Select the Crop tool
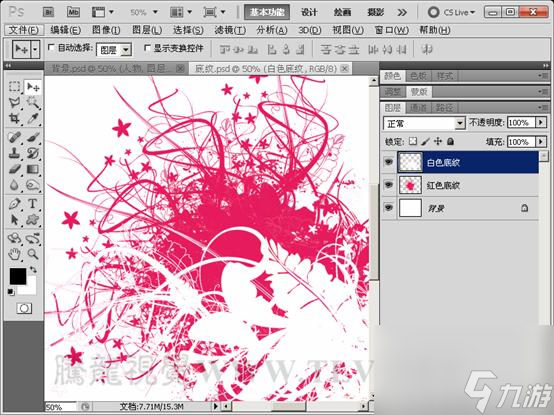 [14, 118]
